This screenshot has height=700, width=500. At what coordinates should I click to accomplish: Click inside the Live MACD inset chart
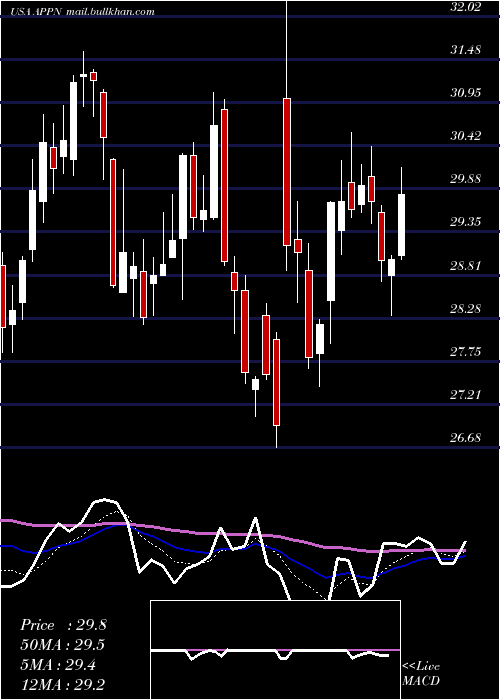[275, 650]
